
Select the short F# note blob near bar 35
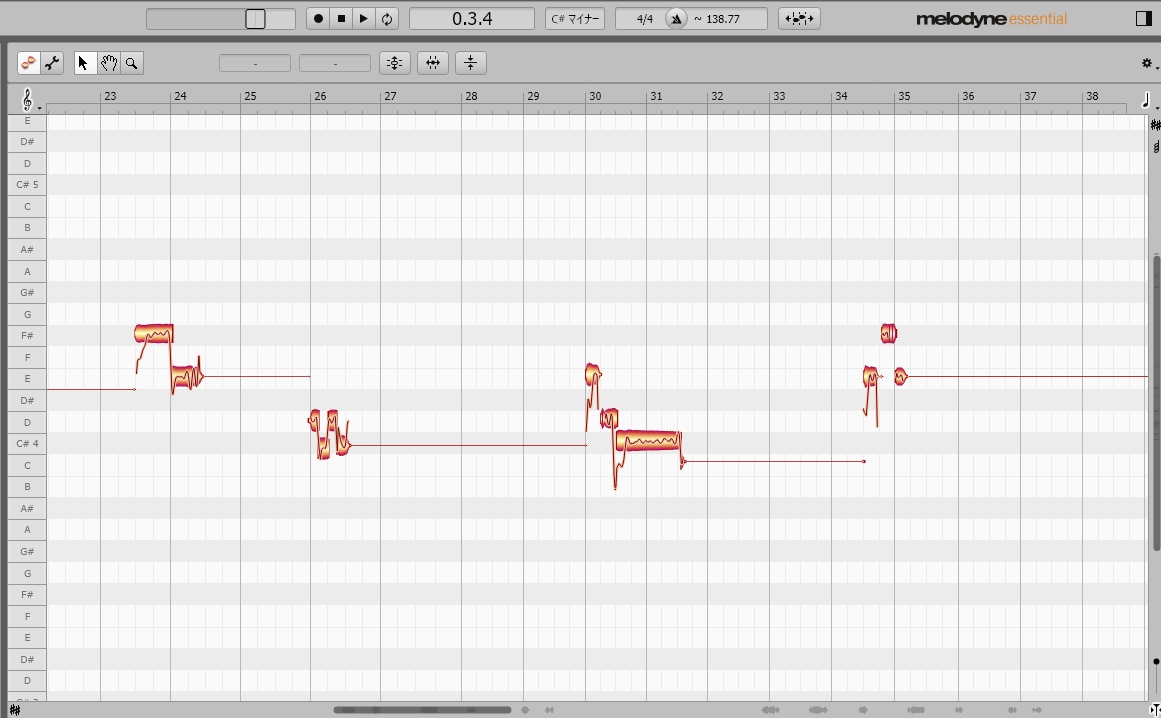point(889,334)
